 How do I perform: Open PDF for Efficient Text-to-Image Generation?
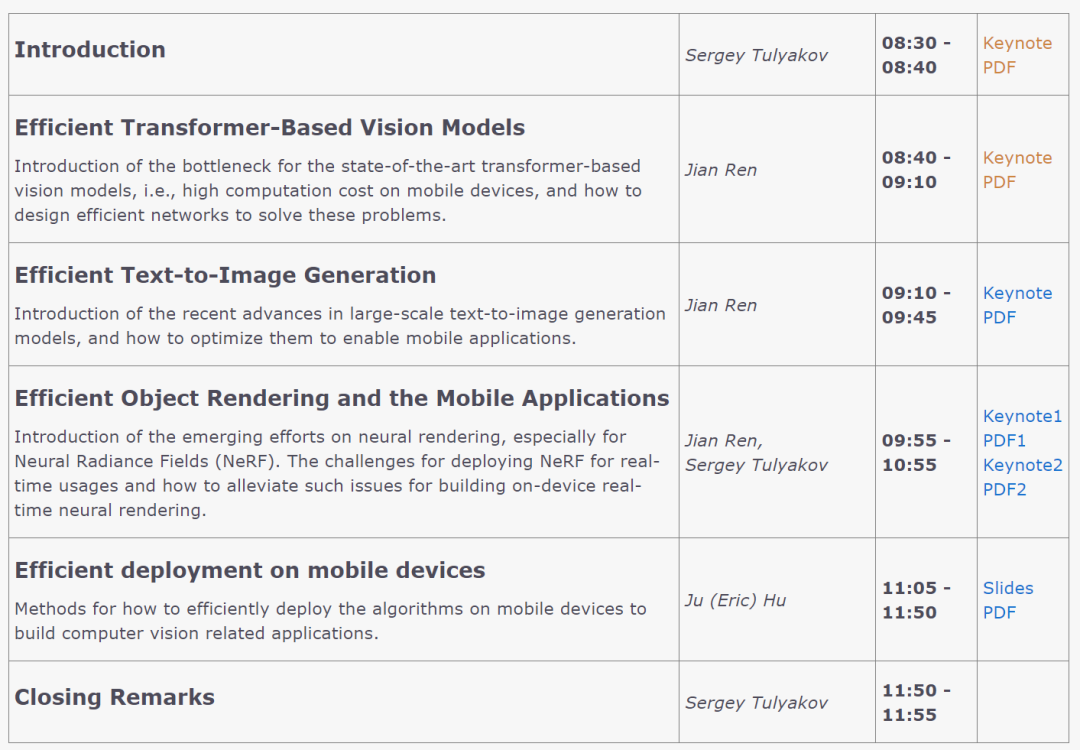[x=999, y=317]
